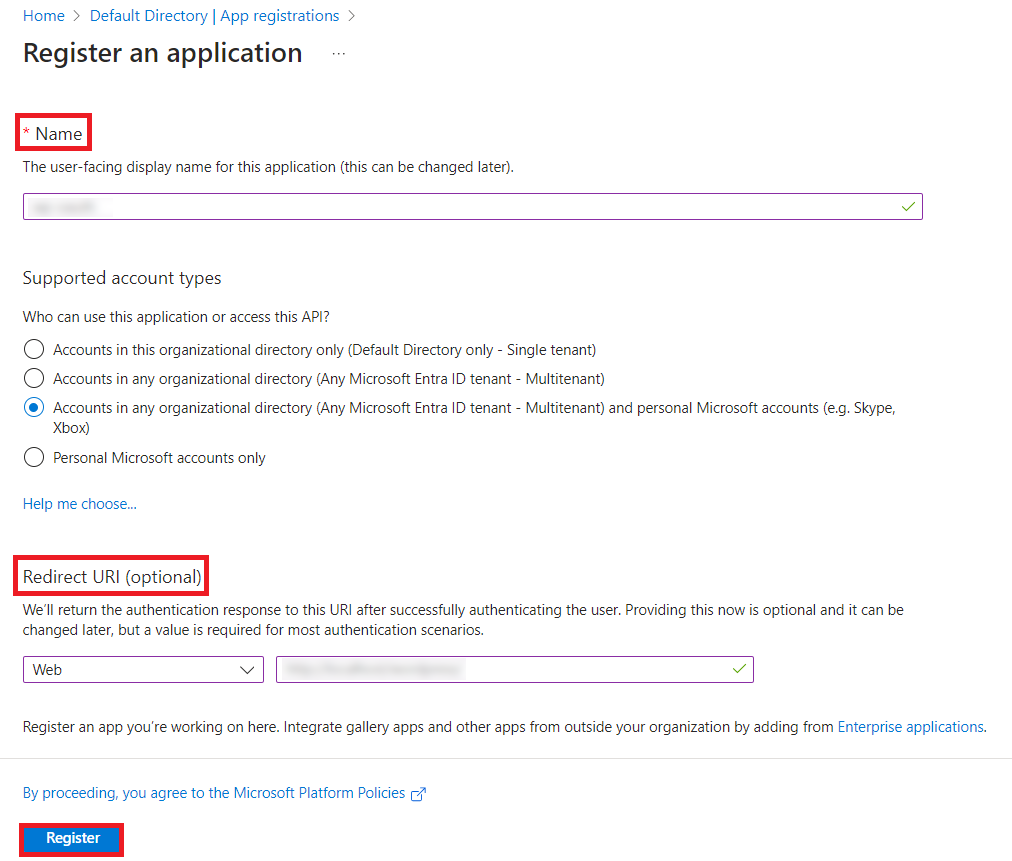Click the green checkmark in the Name field
Image resolution: width=1012 pixels, height=861 pixels.
click(x=908, y=206)
